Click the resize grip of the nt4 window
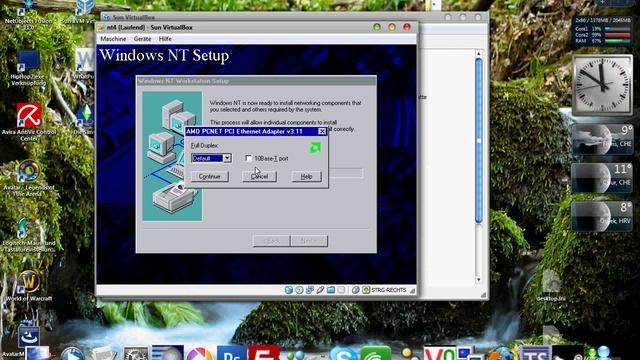640x360 pixels. pos(412,291)
